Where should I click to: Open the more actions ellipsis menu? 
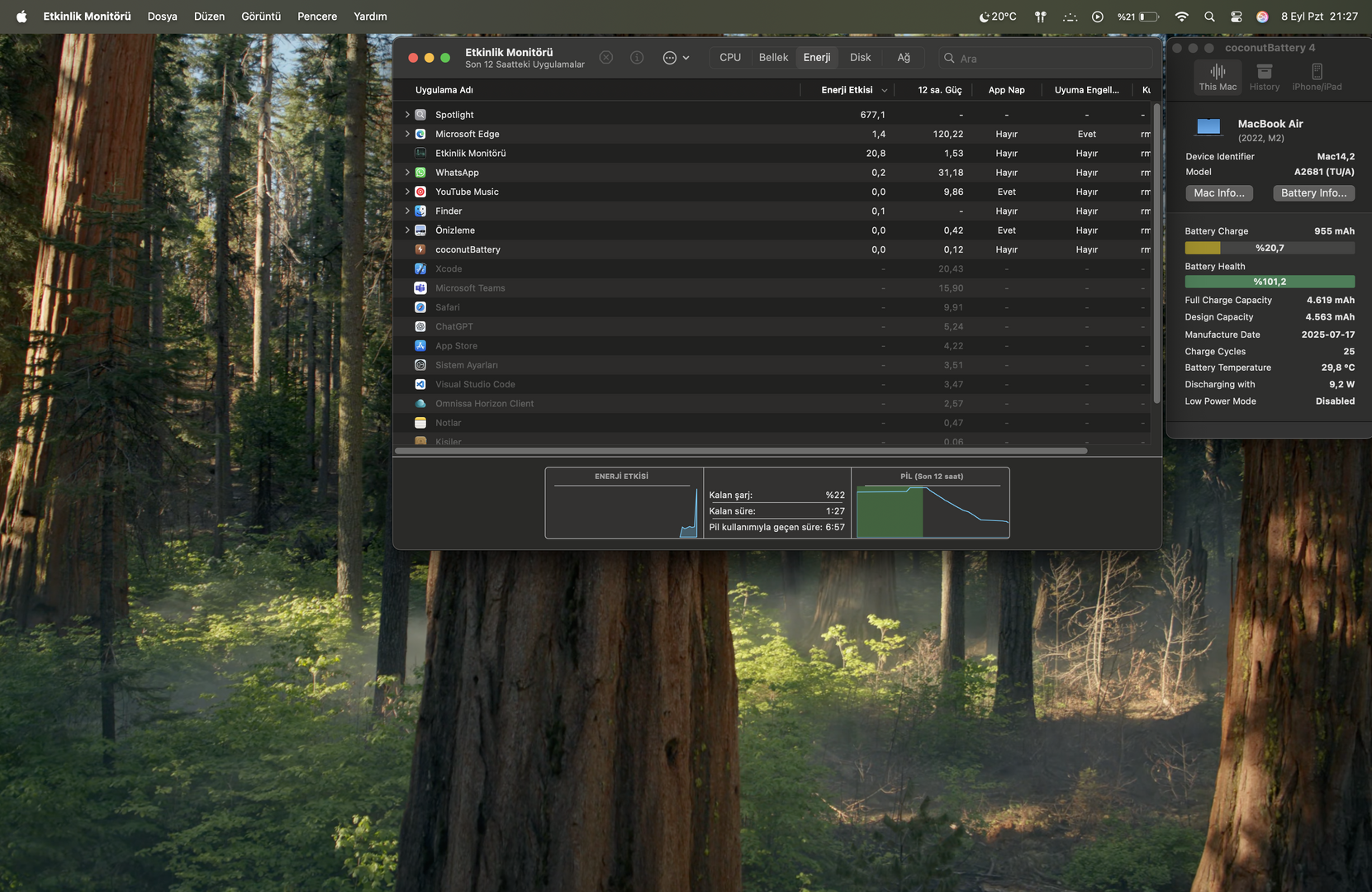(x=676, y=58)
